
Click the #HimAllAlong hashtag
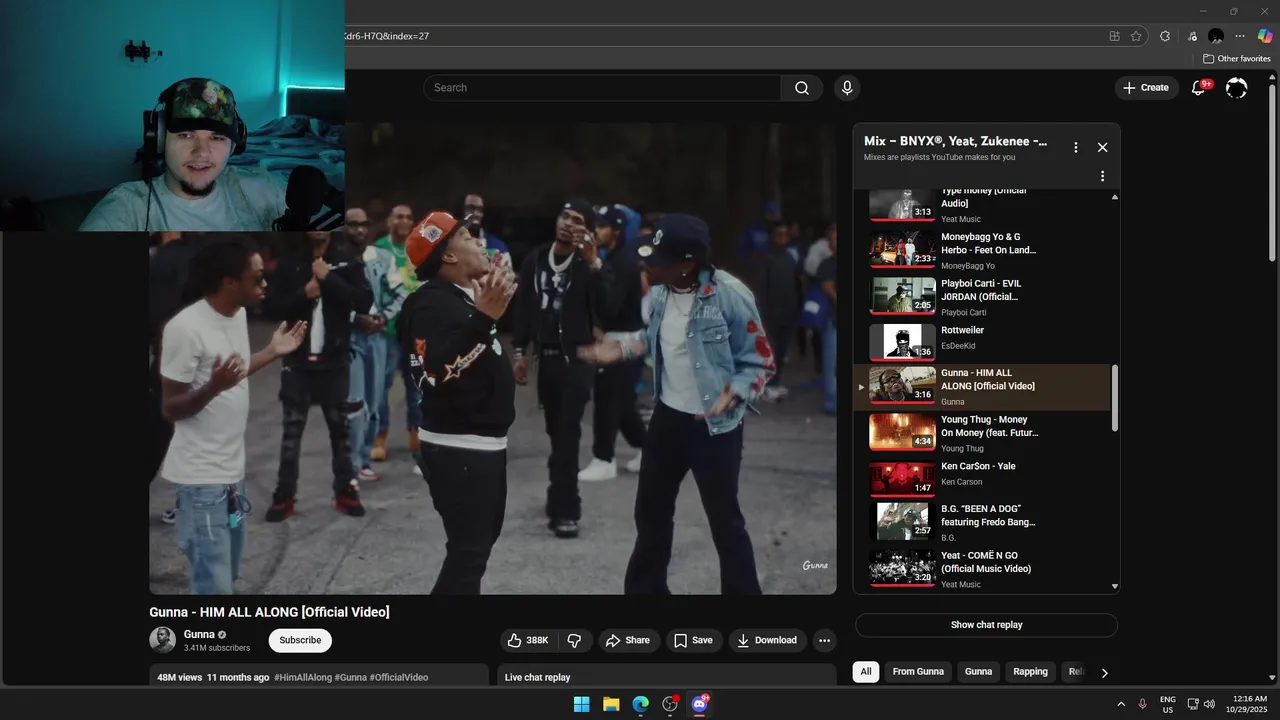(x=303, y=677)
